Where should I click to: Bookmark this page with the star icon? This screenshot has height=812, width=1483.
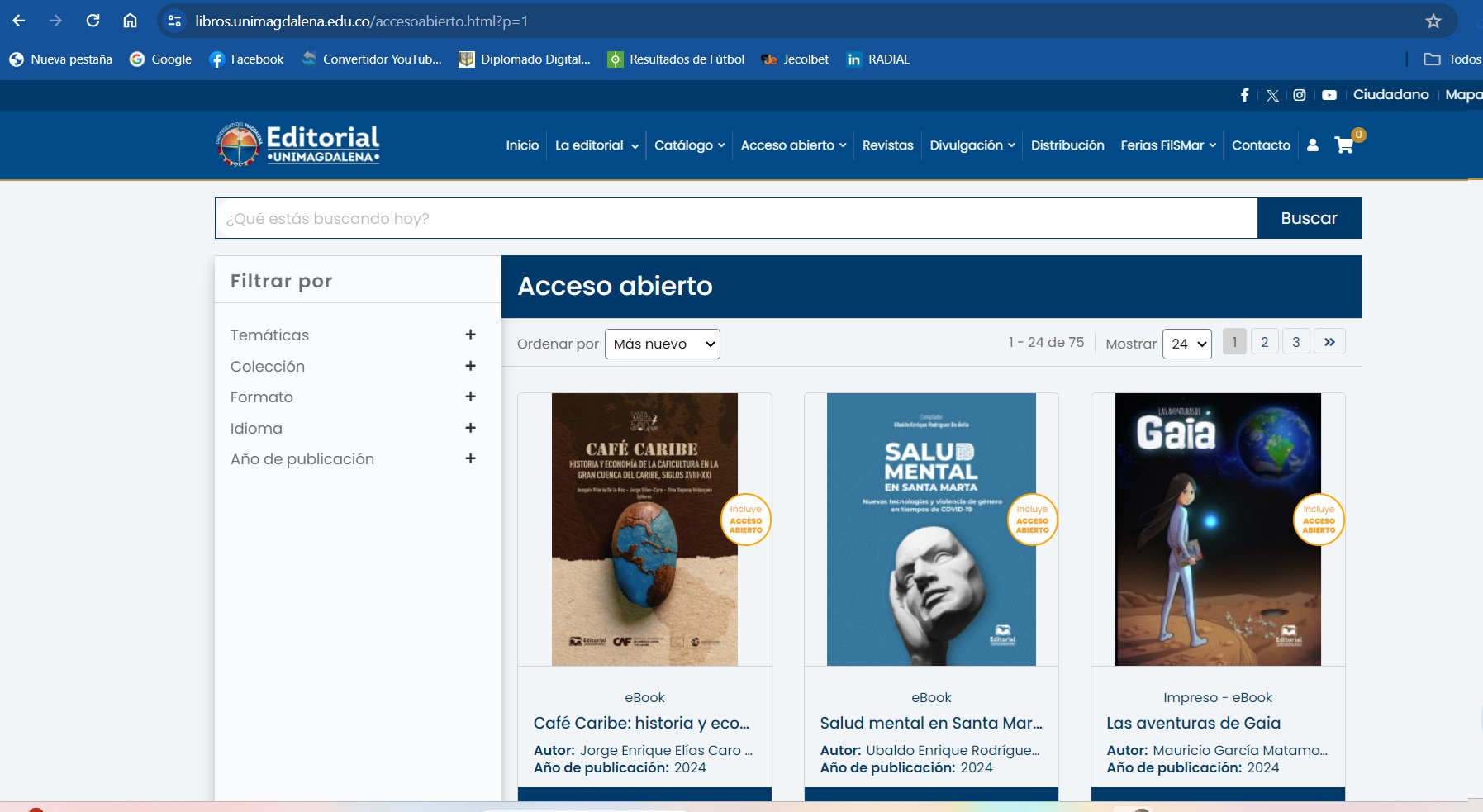[x=1433, y=21]
